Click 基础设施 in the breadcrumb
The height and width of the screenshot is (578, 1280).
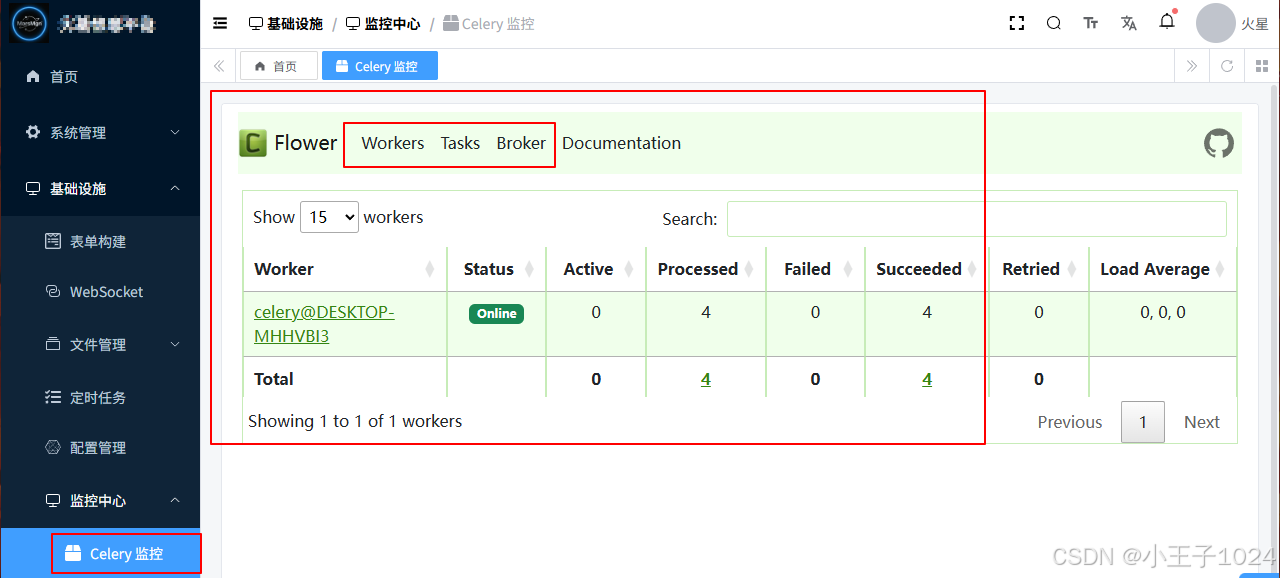point(286,23)
